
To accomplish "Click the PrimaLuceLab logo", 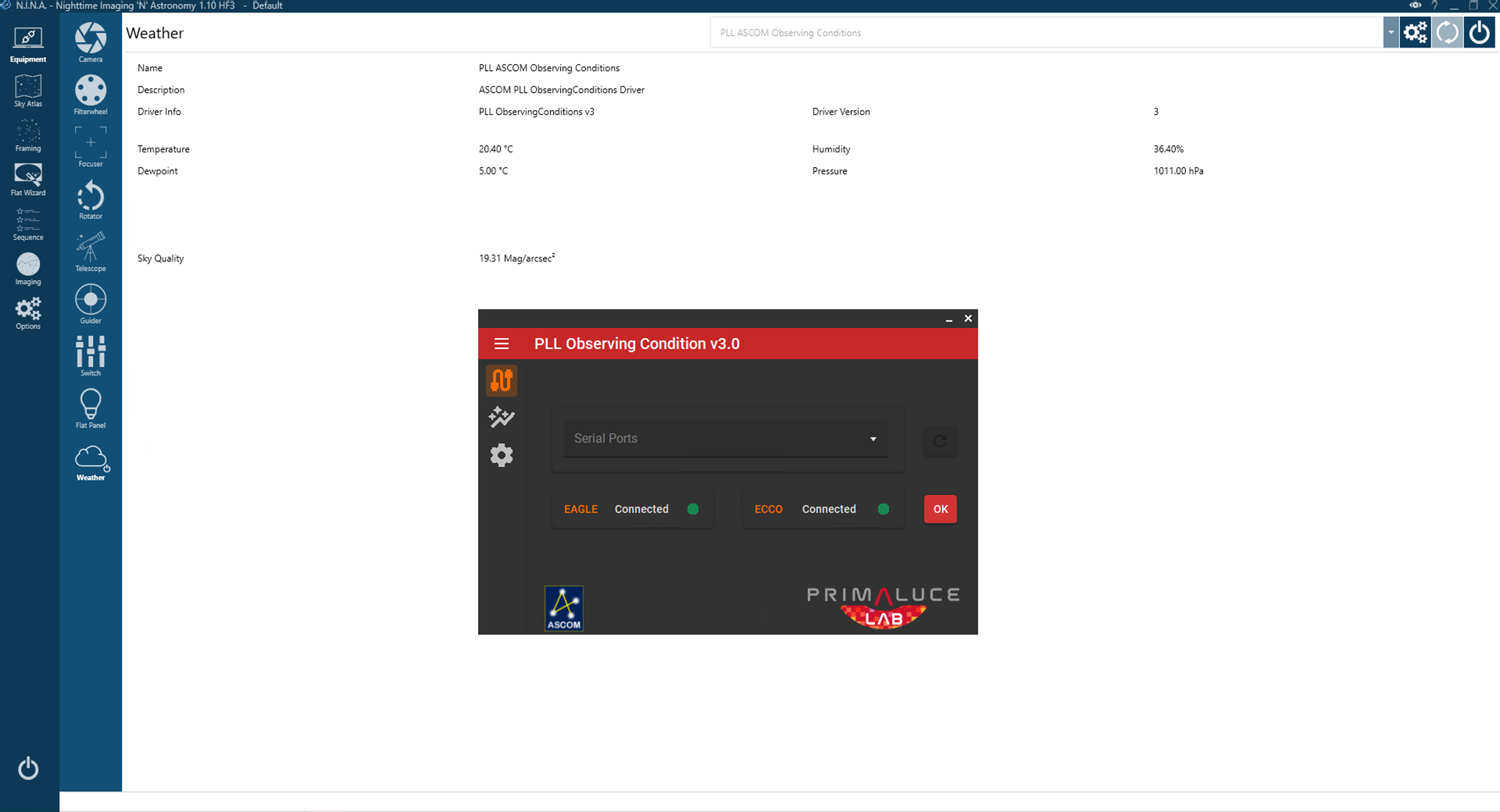I will (x=884, y=607).
